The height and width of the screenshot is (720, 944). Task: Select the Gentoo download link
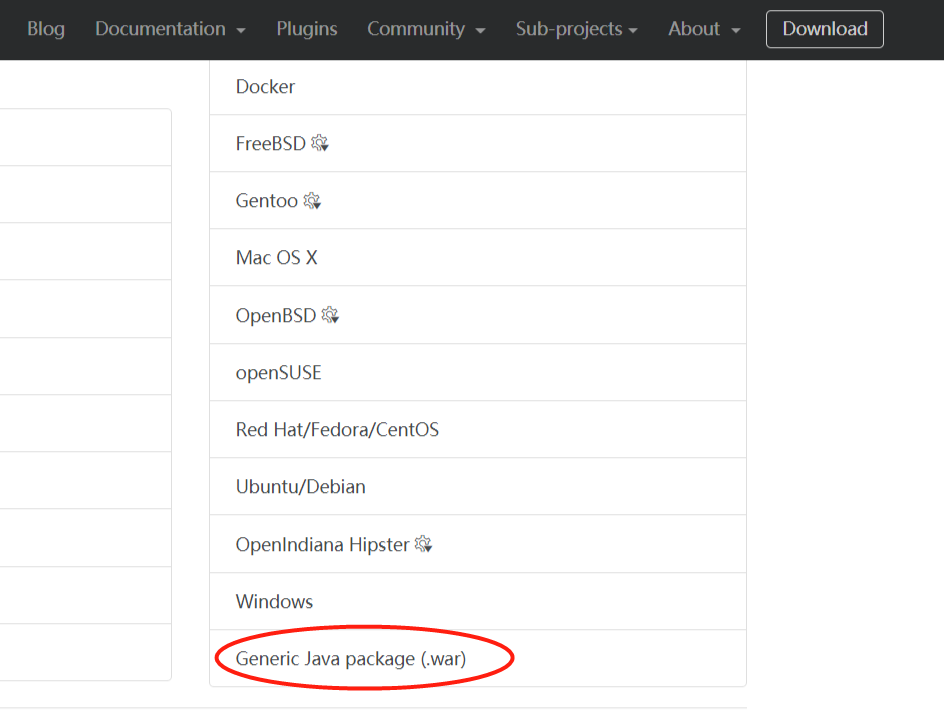266,201
